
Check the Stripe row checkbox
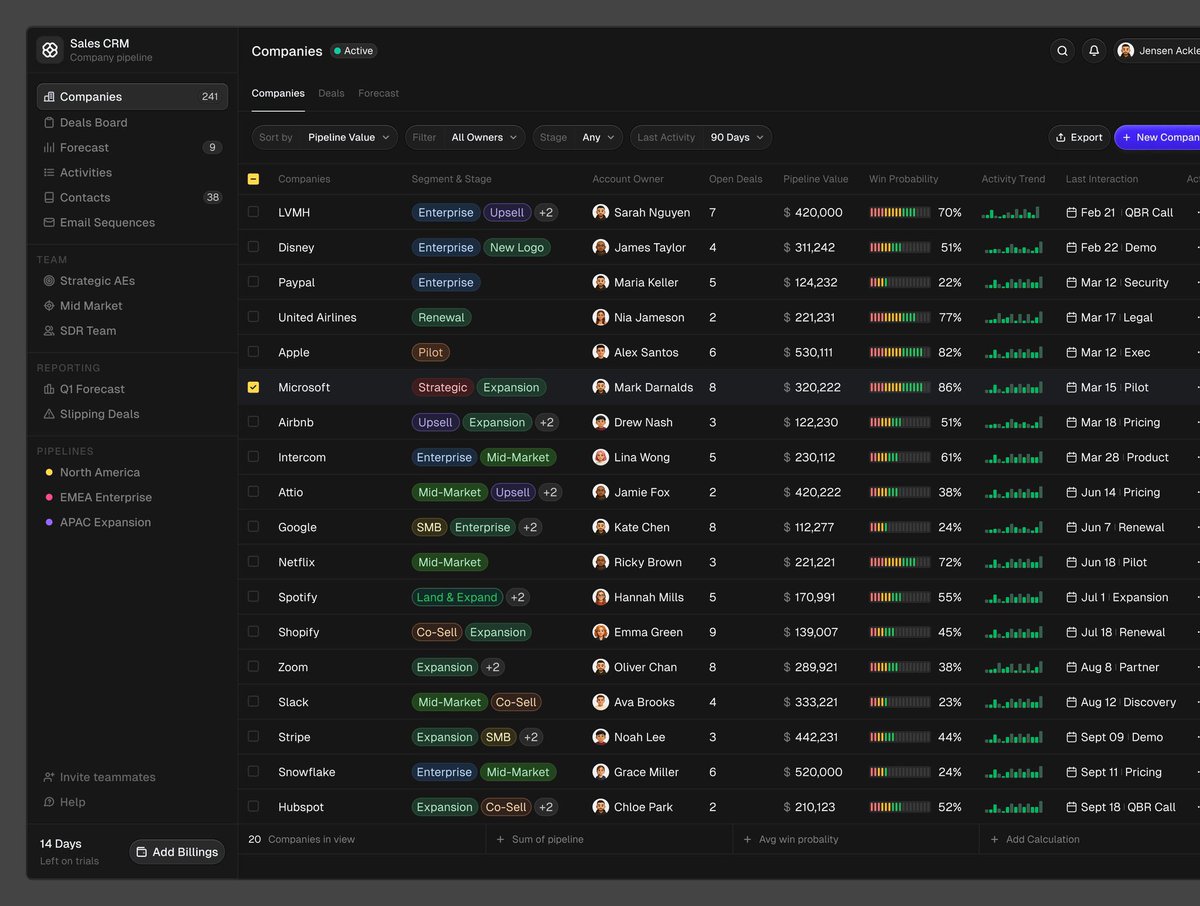(253, 737)
